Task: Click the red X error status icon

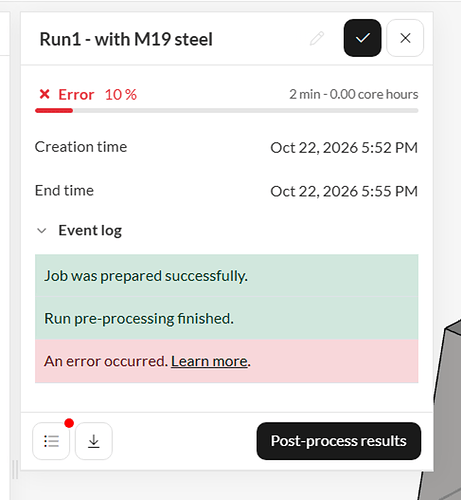Action: (x=44, y=94)
